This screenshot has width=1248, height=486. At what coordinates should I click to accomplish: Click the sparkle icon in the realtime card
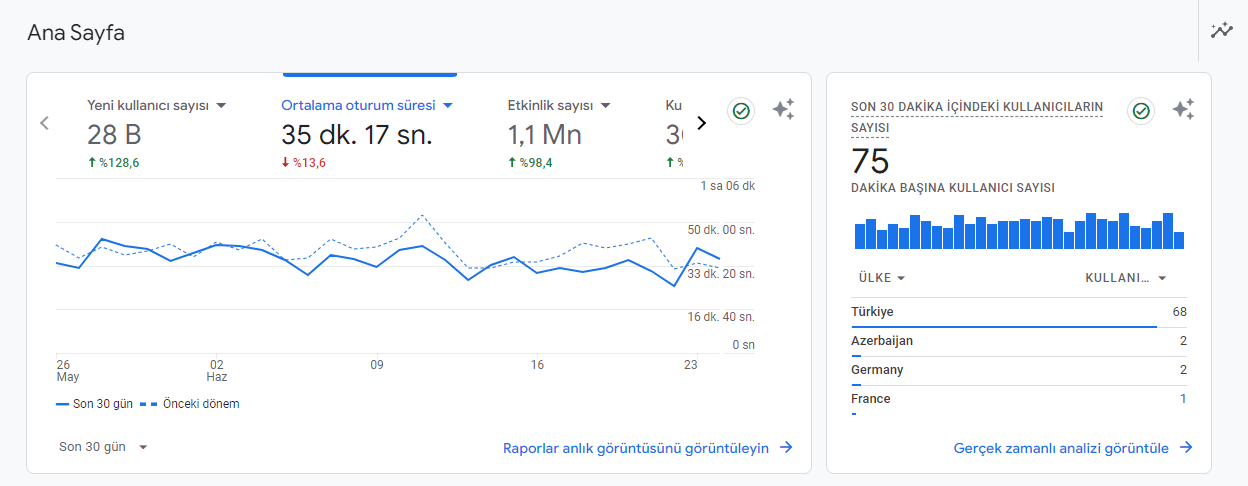point(1183,111)
